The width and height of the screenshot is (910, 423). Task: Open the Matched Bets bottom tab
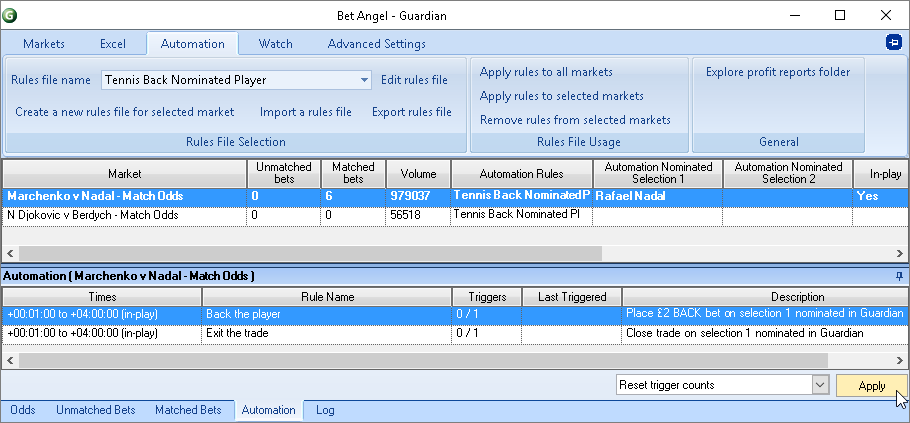click(x=188, y=410)
